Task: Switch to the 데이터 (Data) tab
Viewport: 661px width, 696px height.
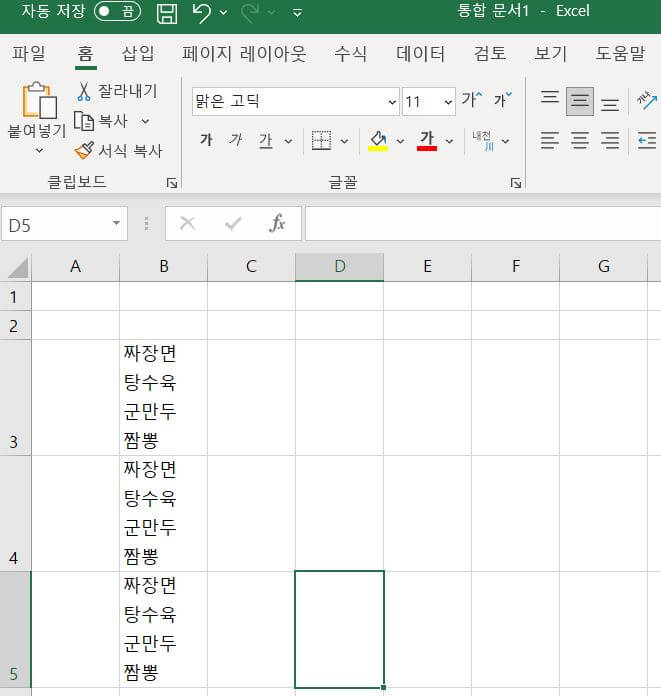Action: pos(420,54)
